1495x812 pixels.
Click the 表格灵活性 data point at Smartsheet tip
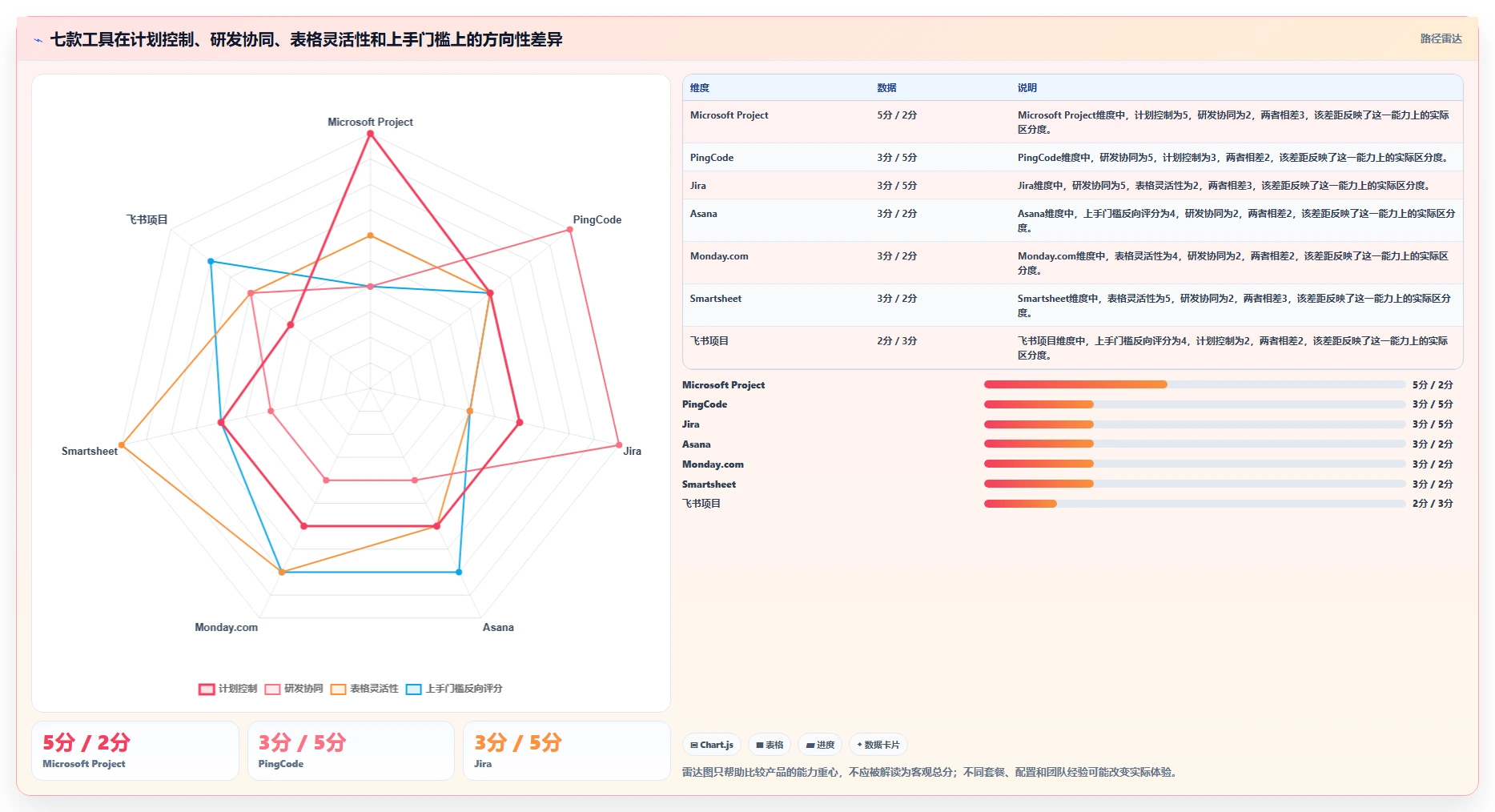tap(122, 445)
